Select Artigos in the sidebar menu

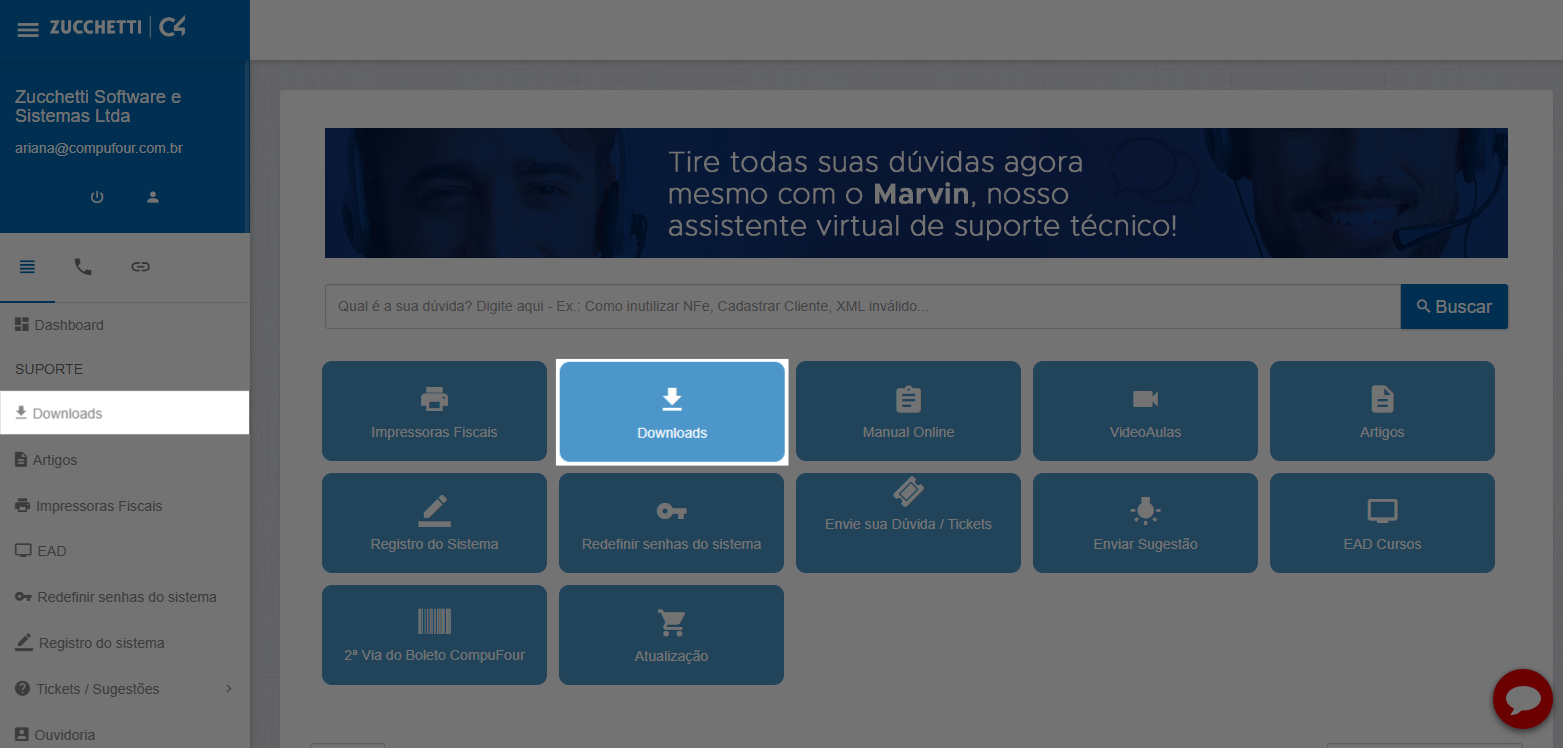pyautogui.click(x=54, y=460)
